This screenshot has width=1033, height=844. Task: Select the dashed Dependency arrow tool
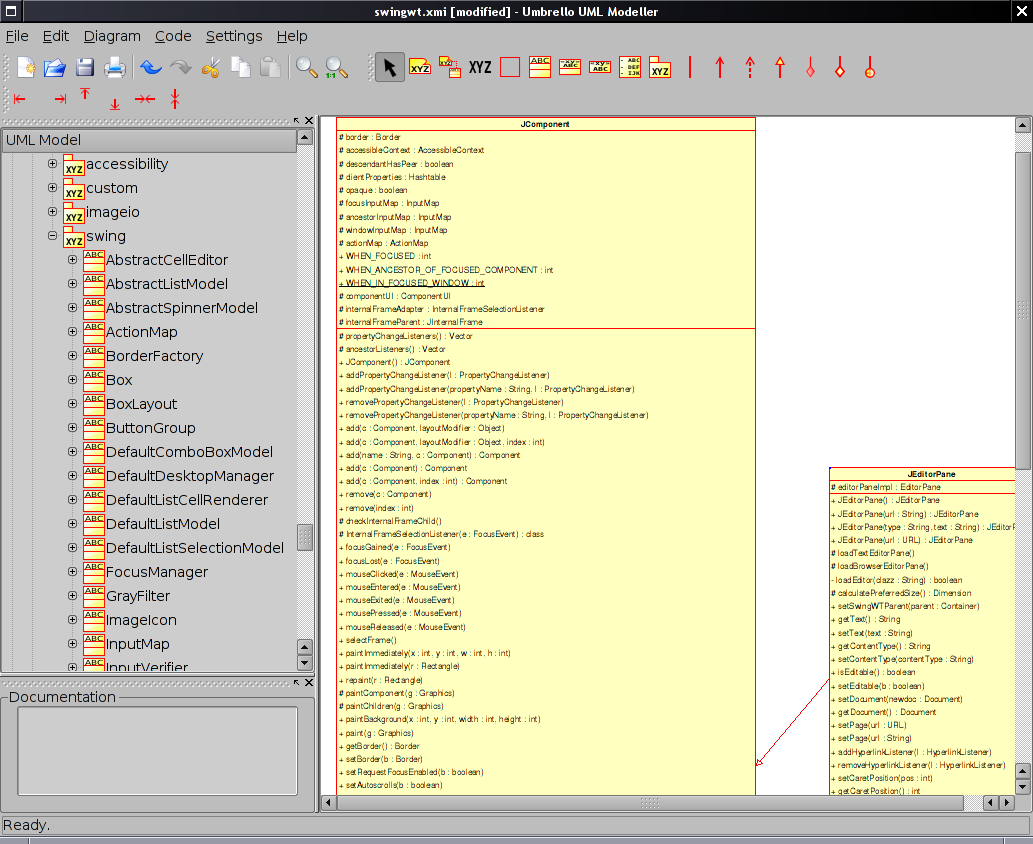click(750, 67)
